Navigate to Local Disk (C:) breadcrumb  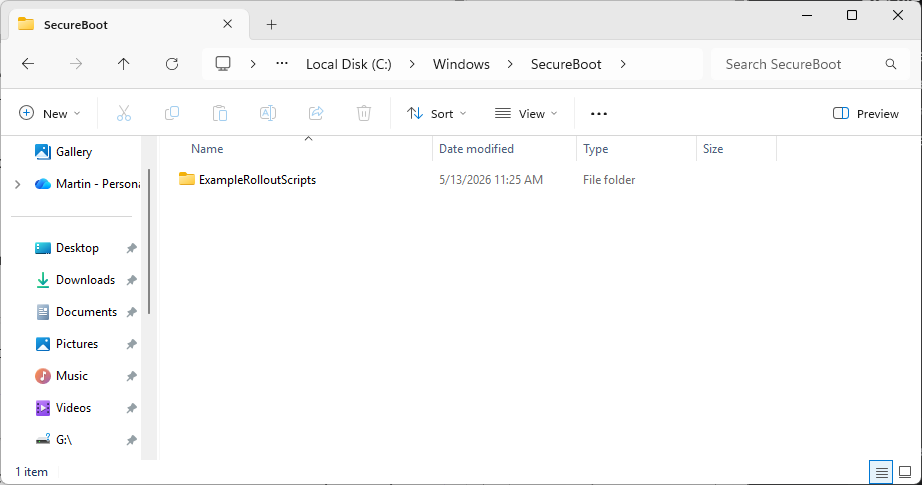pyautogui.click(x=349, y=64)
